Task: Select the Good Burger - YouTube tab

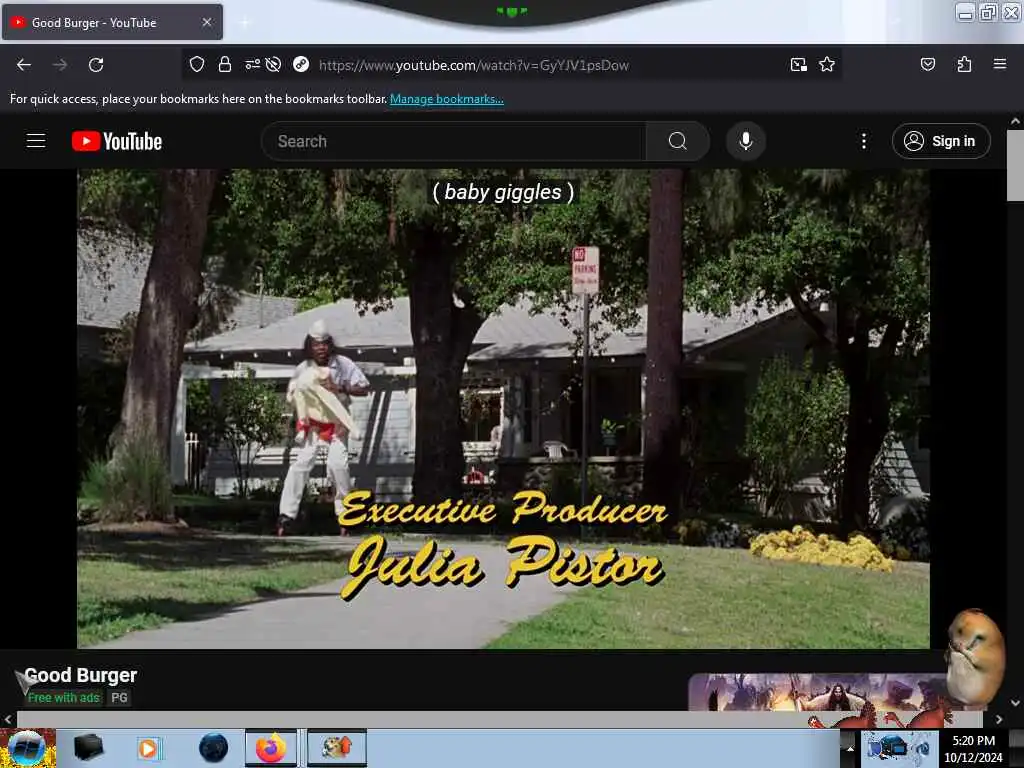Action: tap(112, 22)
